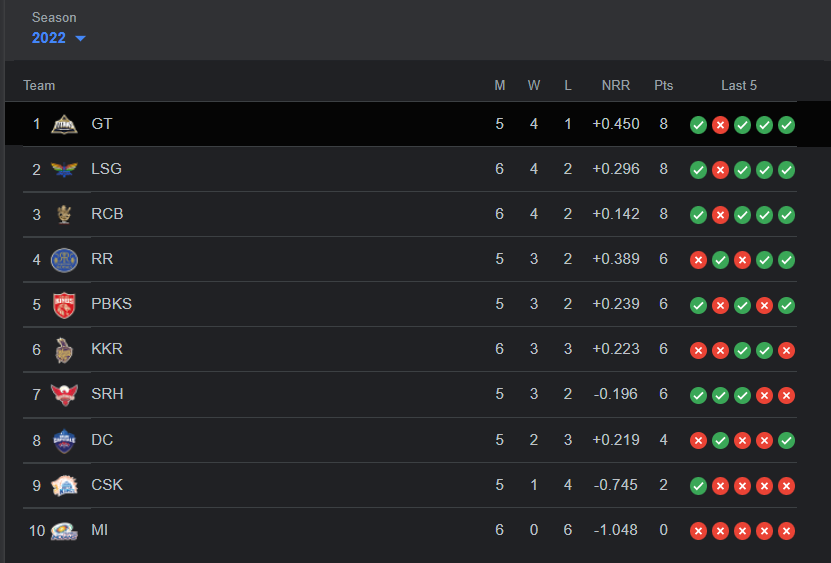Click the Rajasthan Royals team logo

pos(64,260)
